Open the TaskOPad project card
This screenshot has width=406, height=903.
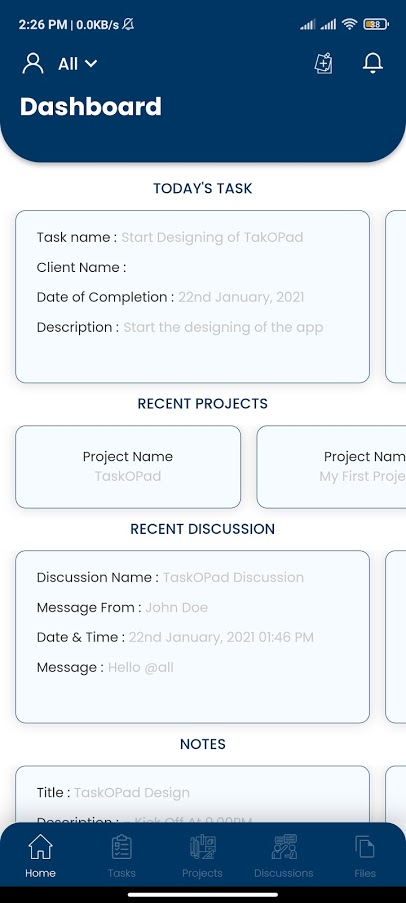coord(128,467)
